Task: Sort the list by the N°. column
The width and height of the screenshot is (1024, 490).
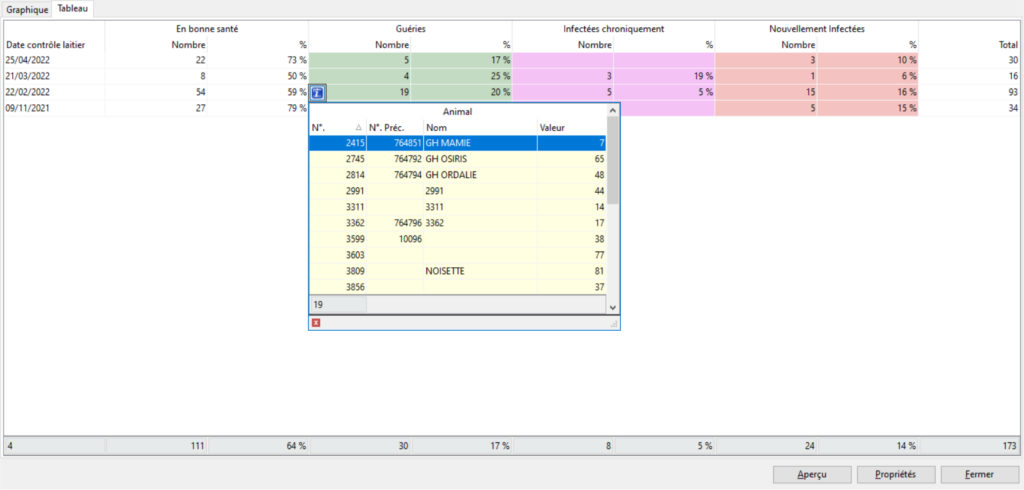Action: (337, 128)
